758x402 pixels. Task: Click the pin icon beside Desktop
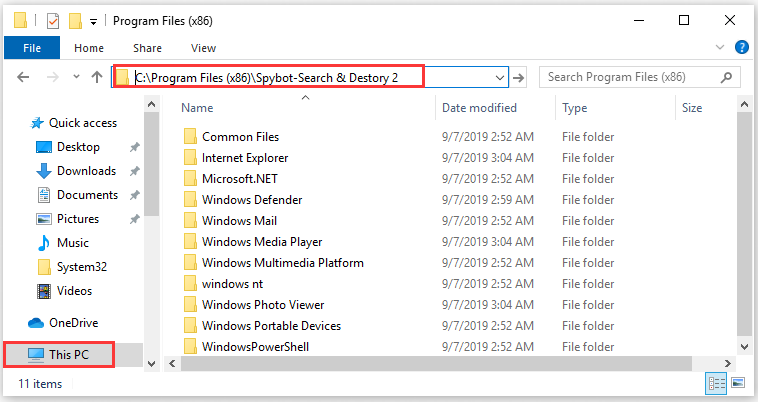pos(134,147)
